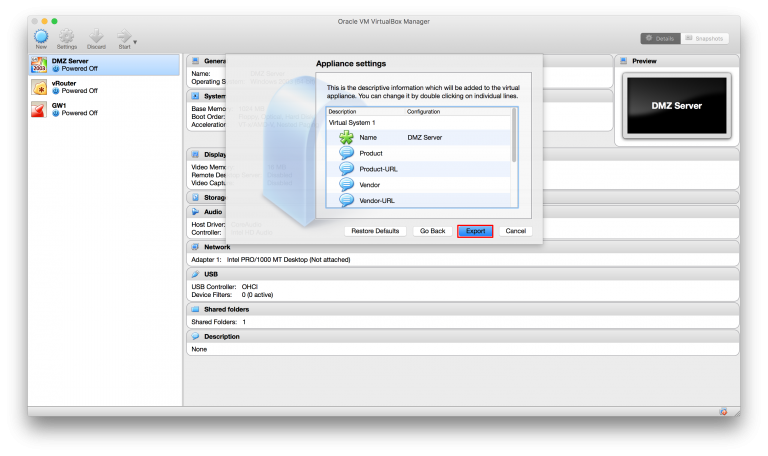Click the Vendor-URL label in appliance list

377,201
